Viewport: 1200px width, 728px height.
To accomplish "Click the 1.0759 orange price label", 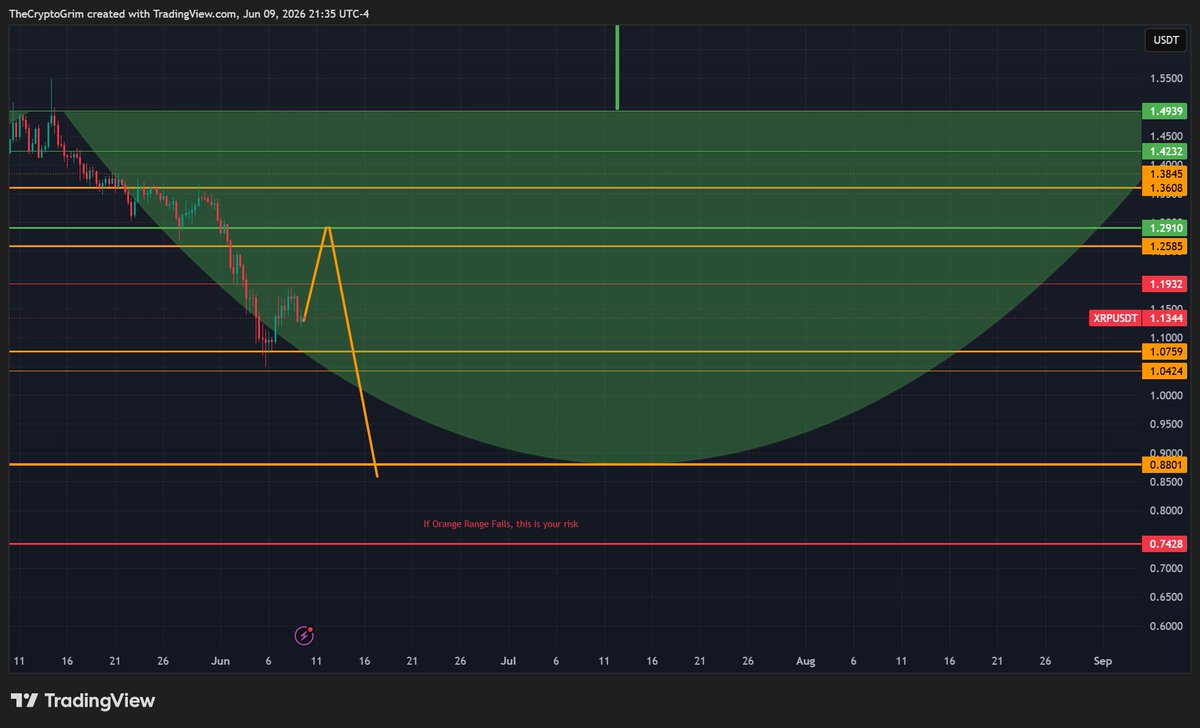I will click(1164, 352).
